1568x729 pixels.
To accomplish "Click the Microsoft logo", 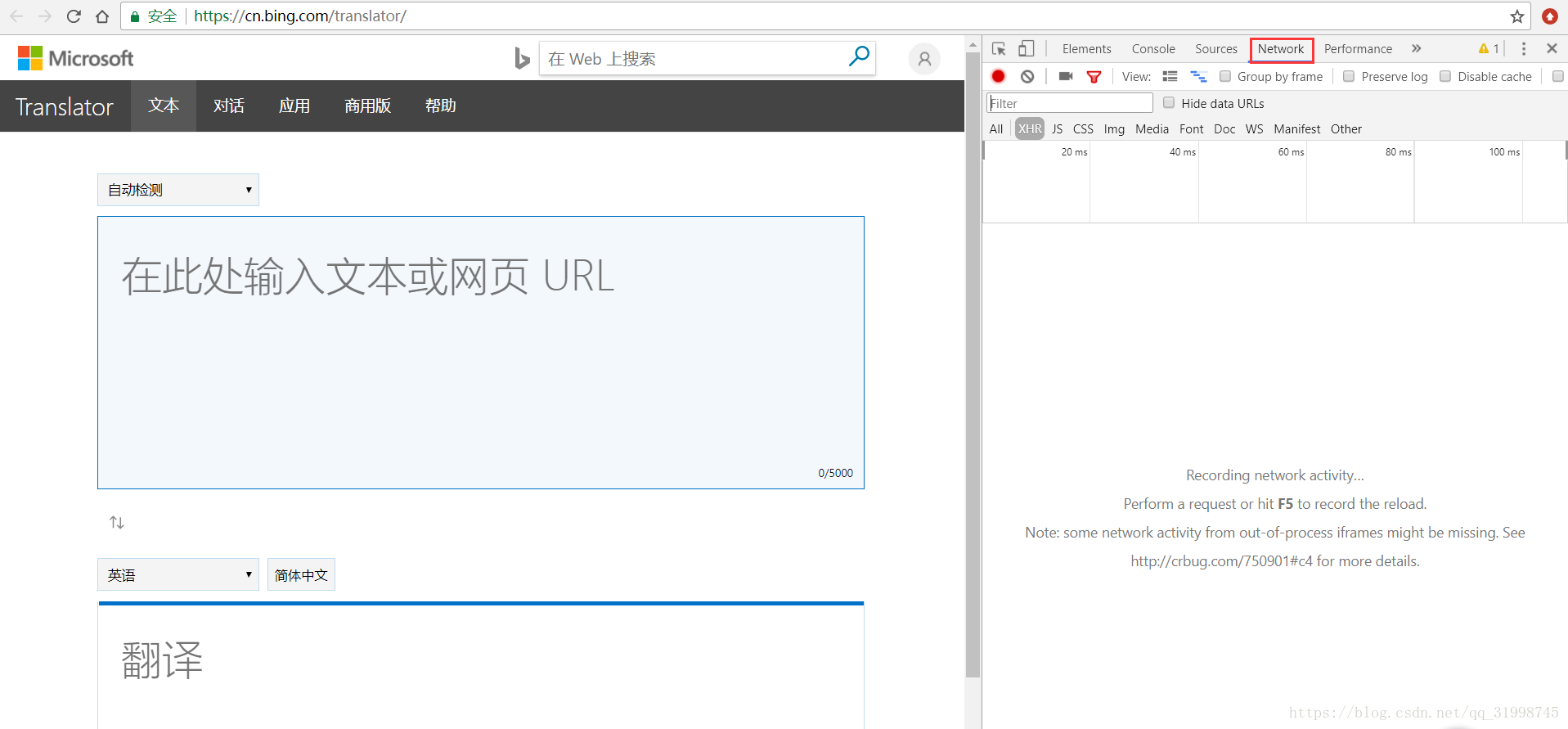I will coord(75,58).
